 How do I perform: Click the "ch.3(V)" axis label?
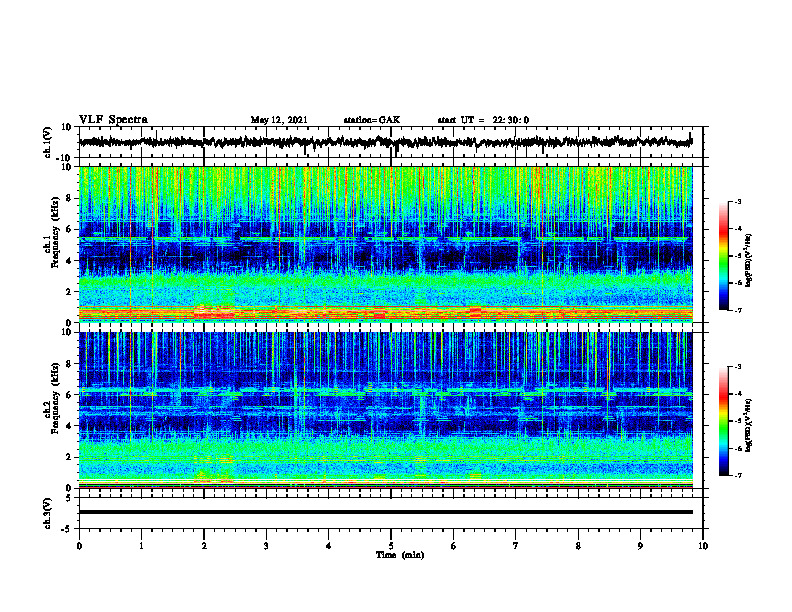click(48, 513)
